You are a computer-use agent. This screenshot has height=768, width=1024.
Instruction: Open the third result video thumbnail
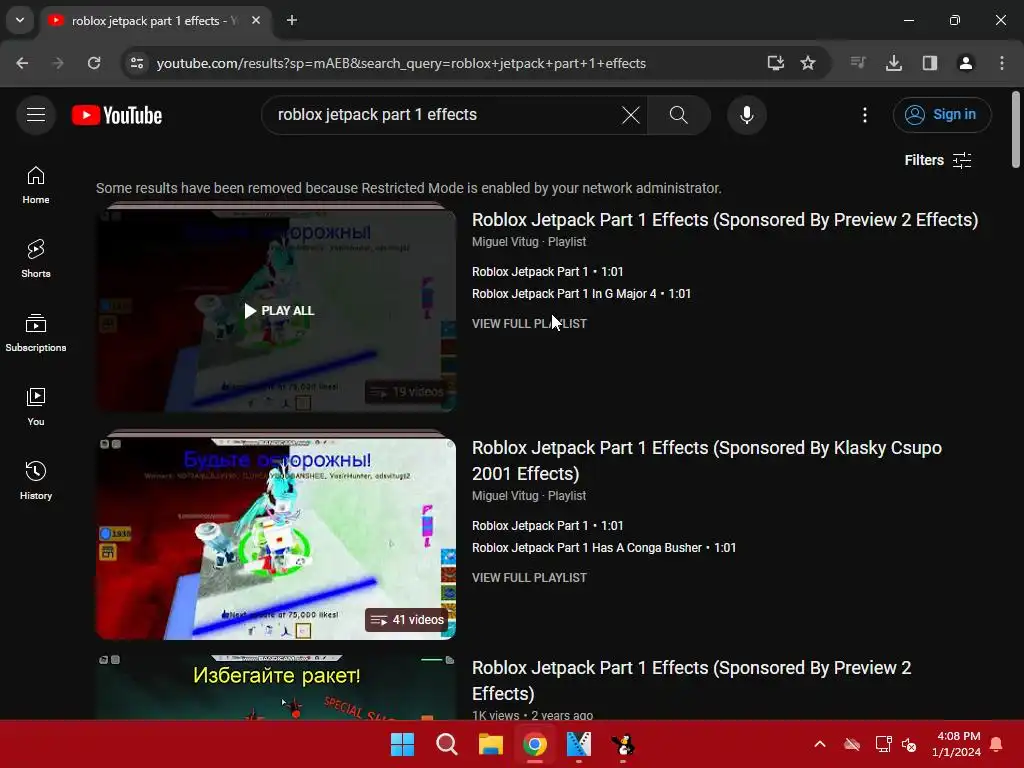tap(276, 687)
